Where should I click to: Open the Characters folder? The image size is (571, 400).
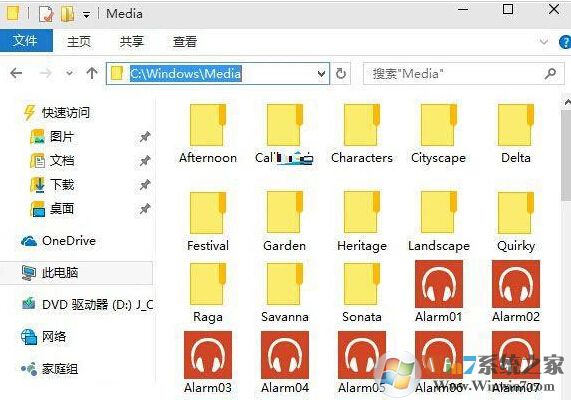(362, 133)
